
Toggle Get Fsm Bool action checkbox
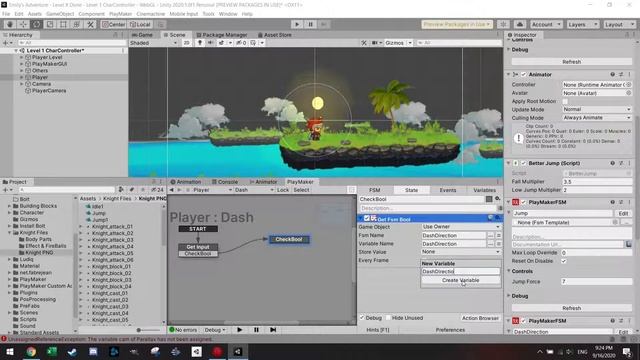point(367,218)
